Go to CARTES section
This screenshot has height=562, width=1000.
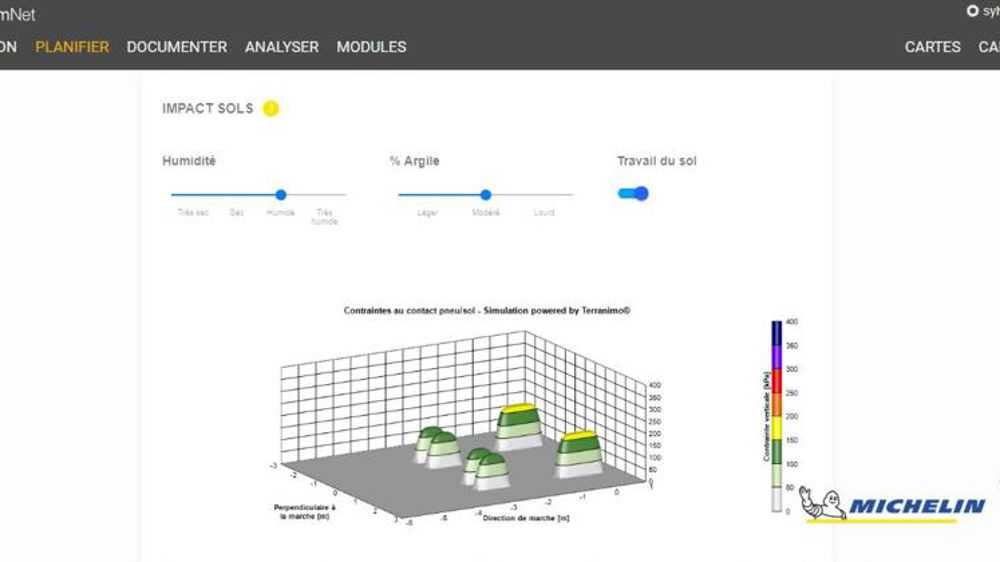(932, 47)
